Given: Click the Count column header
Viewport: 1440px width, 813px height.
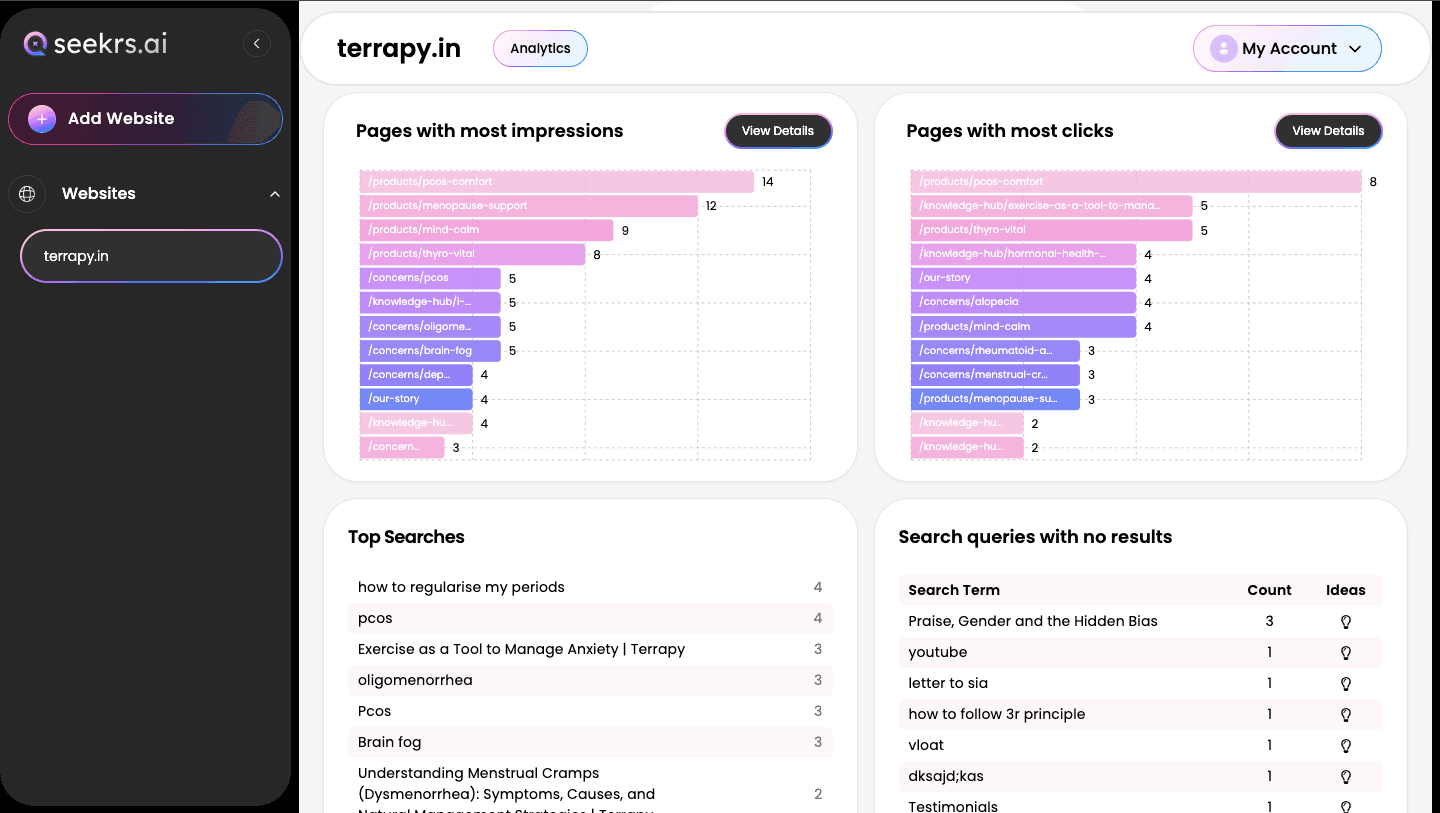Looking at the screenshot, I should [x=1269, y=590].
